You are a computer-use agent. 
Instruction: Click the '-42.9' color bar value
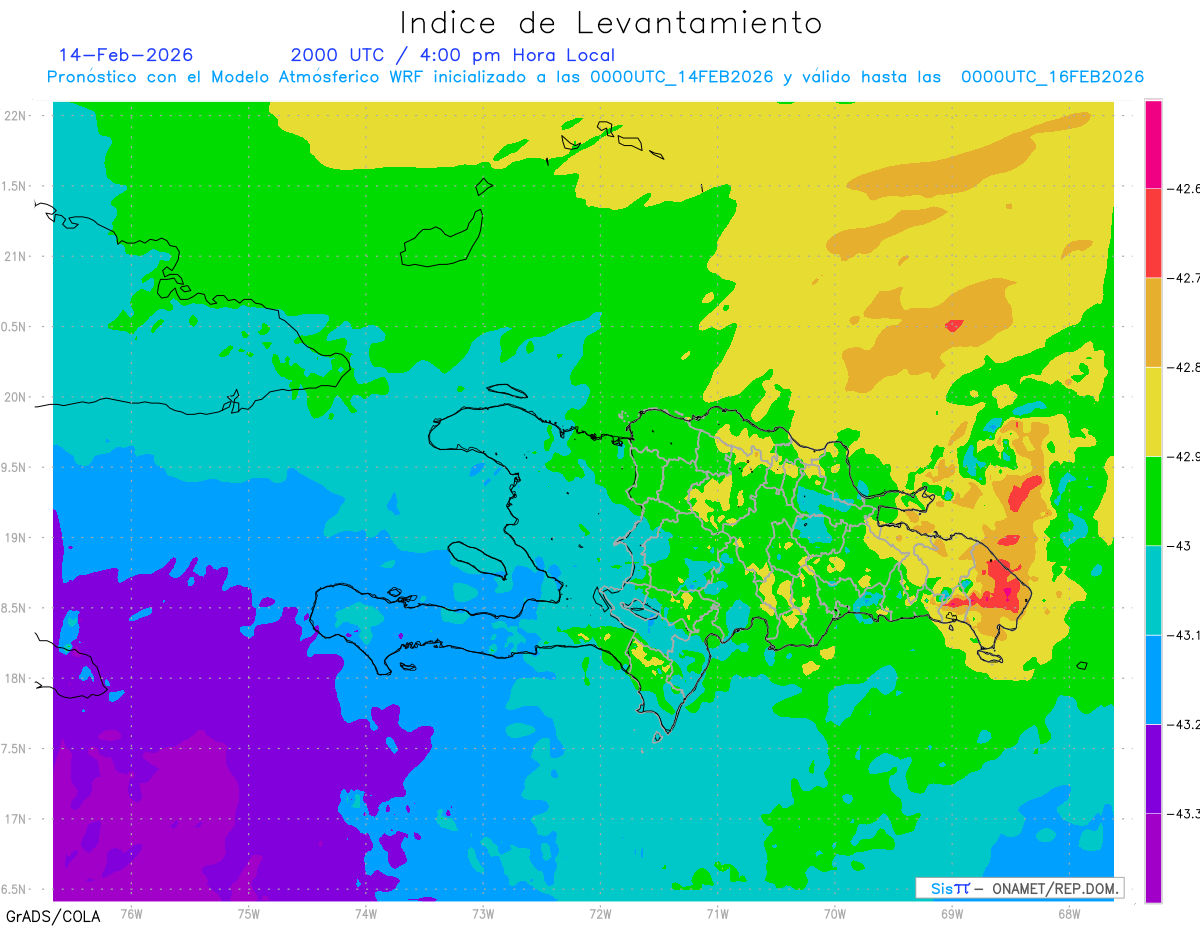pos(1184,456)
